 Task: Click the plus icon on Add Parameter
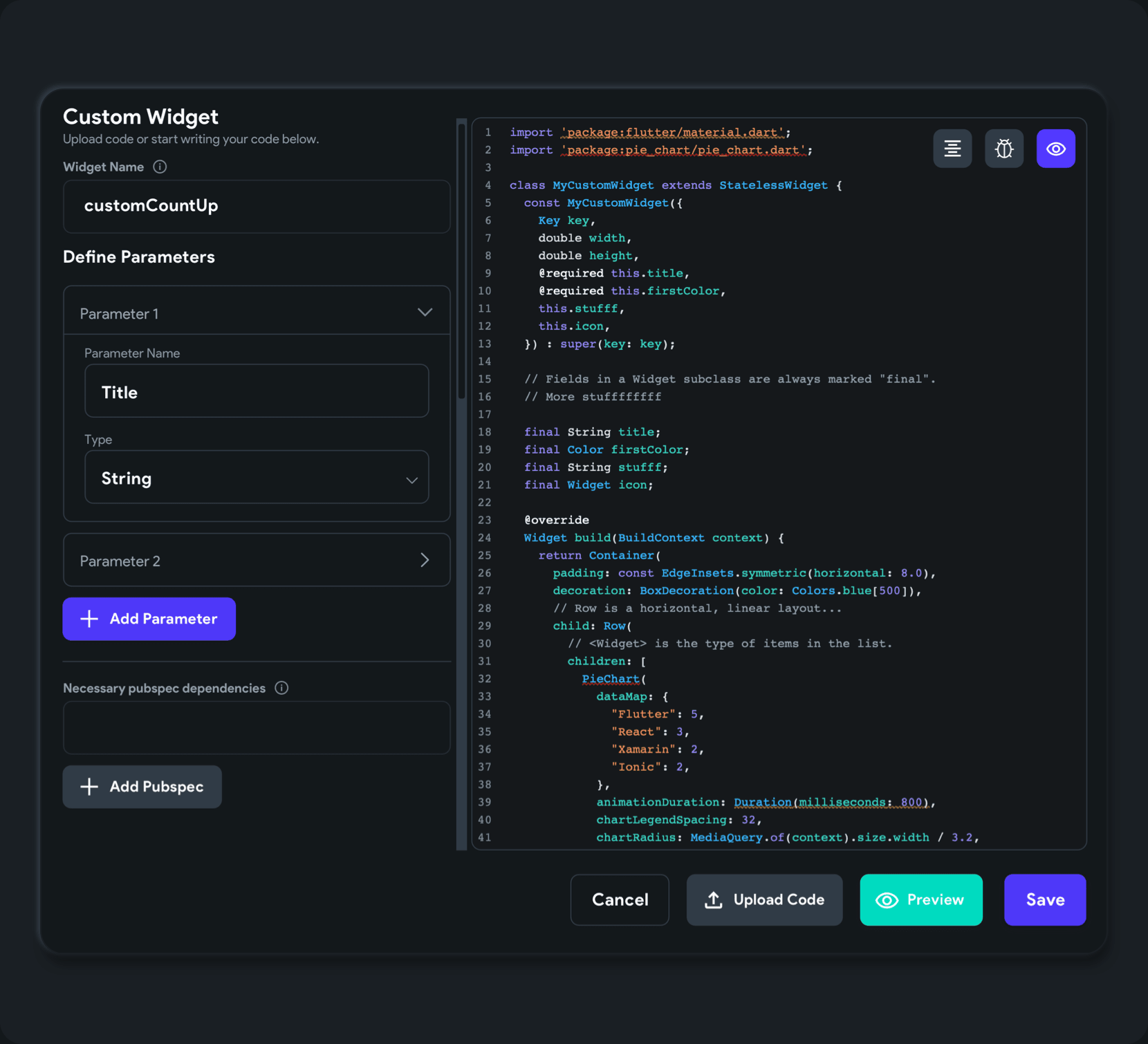[x=89, y=619]
